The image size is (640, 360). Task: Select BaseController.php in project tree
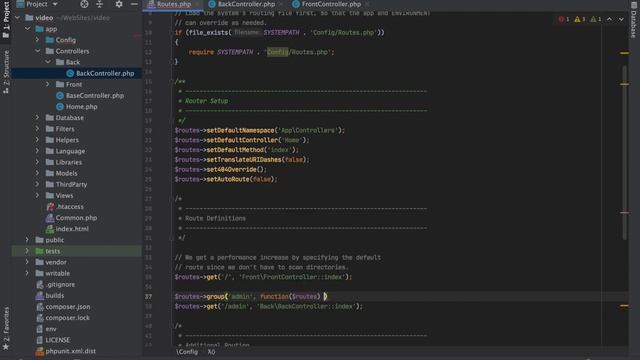point(95,96)
